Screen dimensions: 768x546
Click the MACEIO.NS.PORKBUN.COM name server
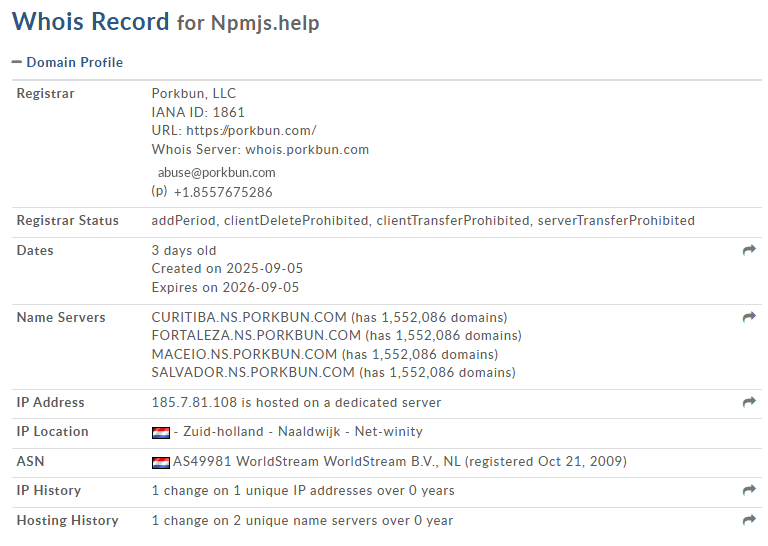[244, 354]
